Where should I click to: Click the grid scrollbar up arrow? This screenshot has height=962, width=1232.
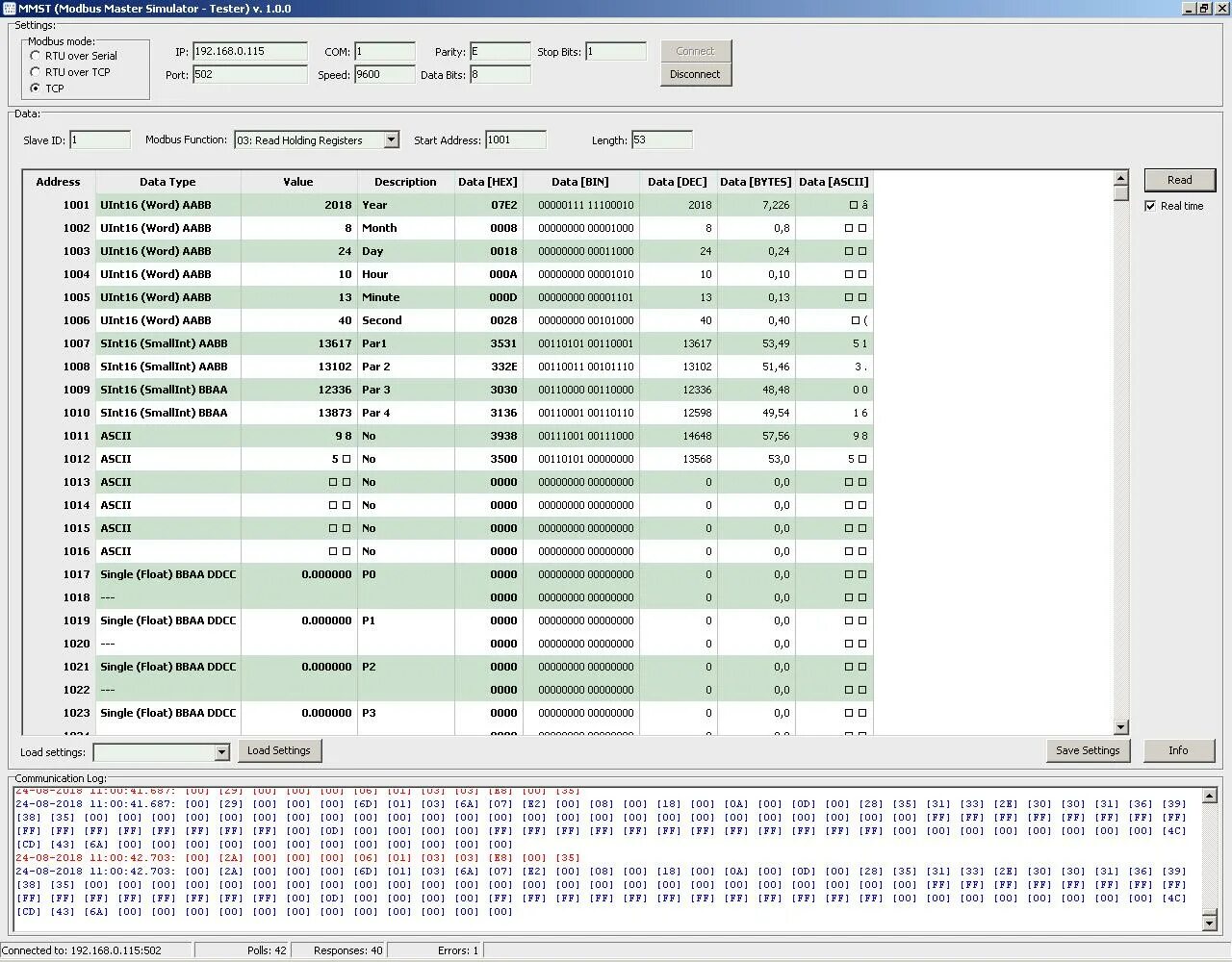(x=1120, y=176)
